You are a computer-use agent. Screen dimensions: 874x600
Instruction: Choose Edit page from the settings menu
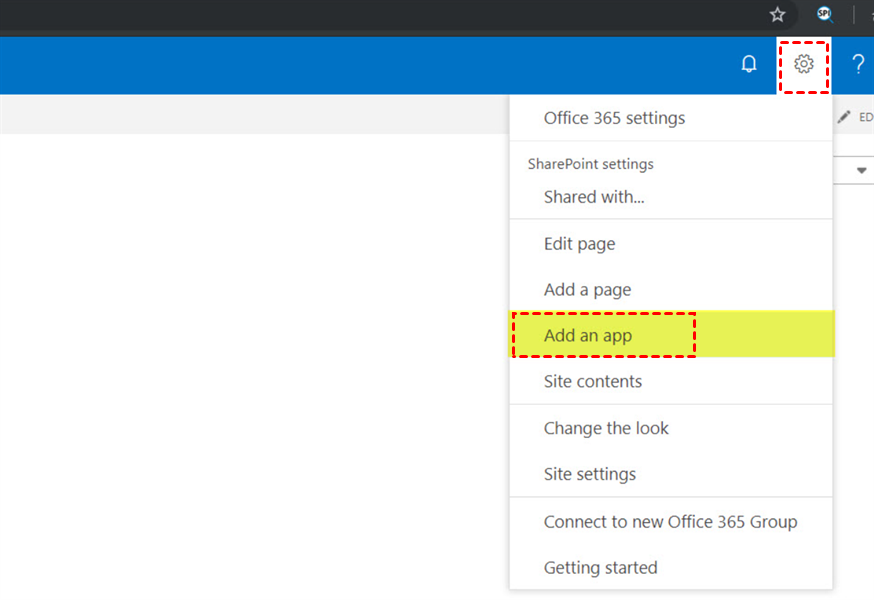[579, 244]
